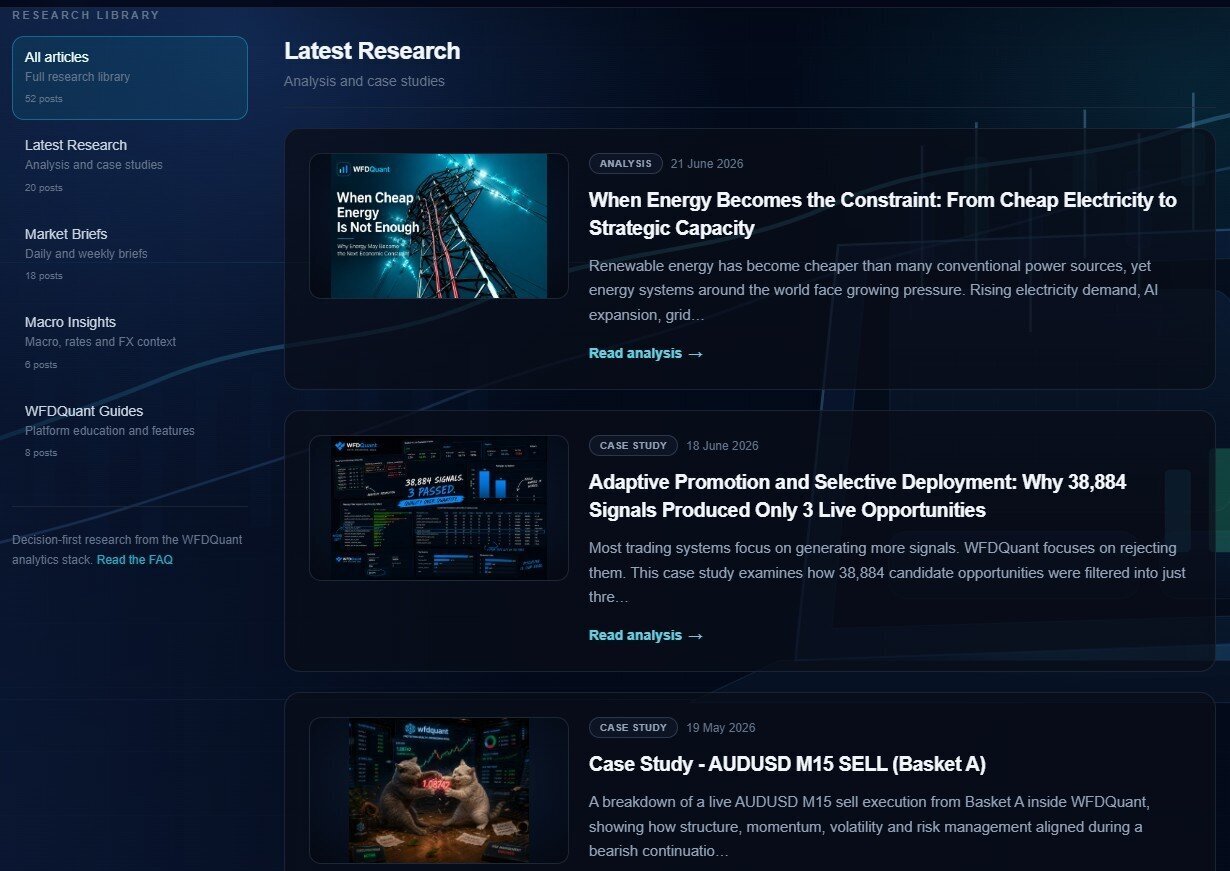Screen dimensions: 1230x871
Task: Open the Market Briefs category
Action: pos(130,254)
